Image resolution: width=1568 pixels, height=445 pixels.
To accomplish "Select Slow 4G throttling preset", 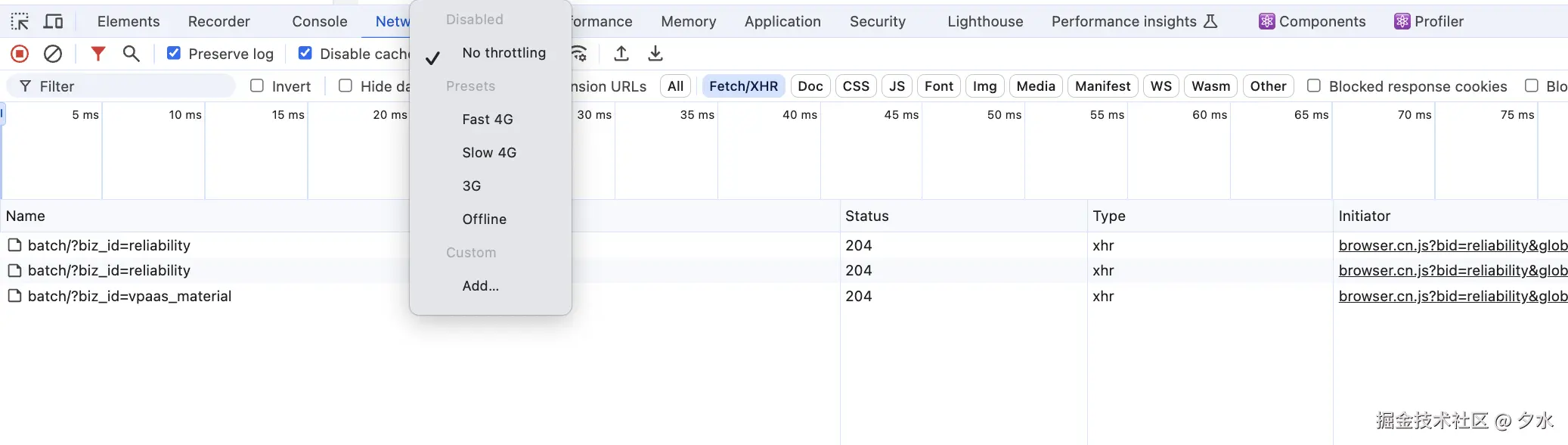I will coord(489,153).
